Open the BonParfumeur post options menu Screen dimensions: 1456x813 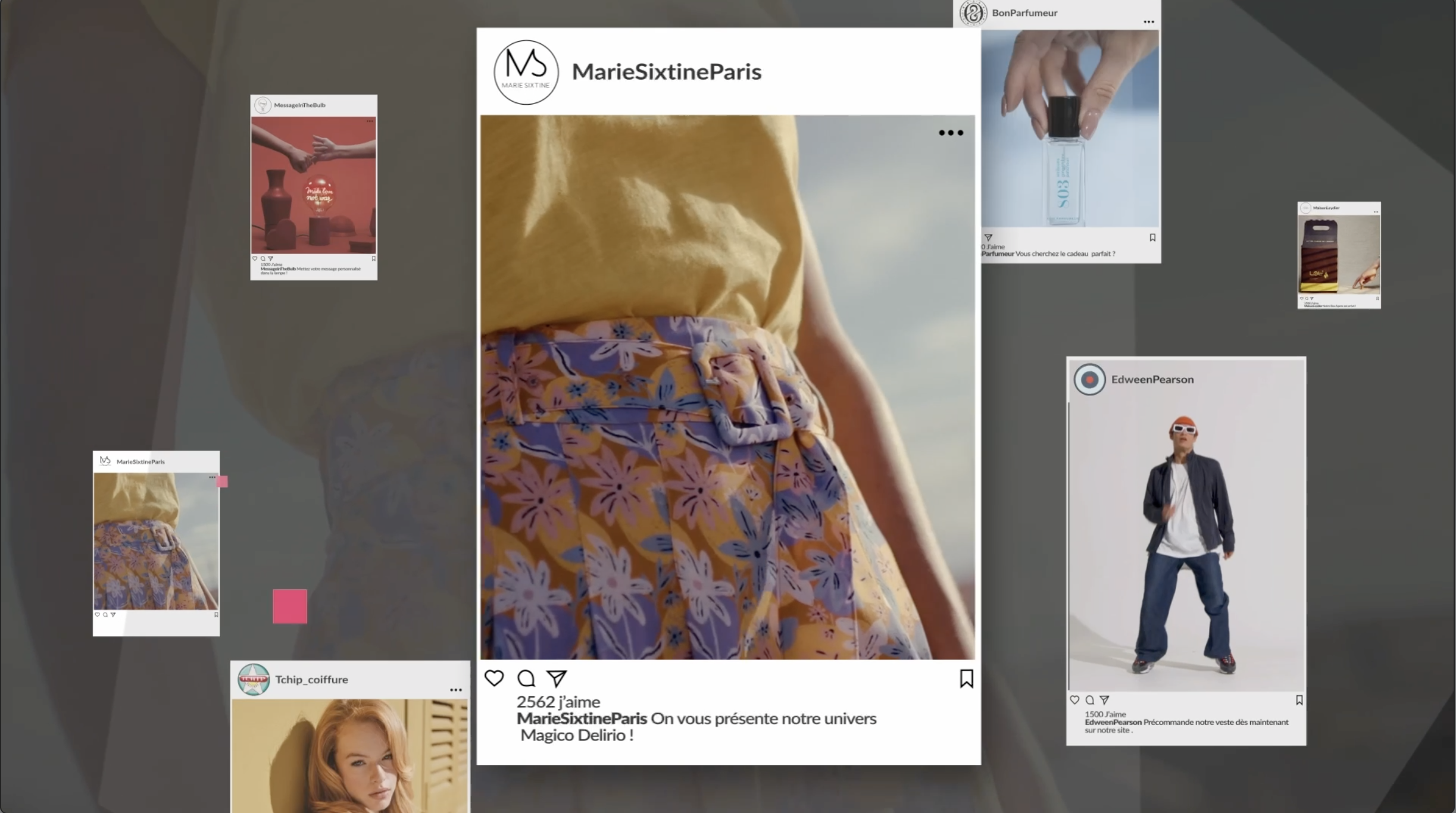point(1148,22)
